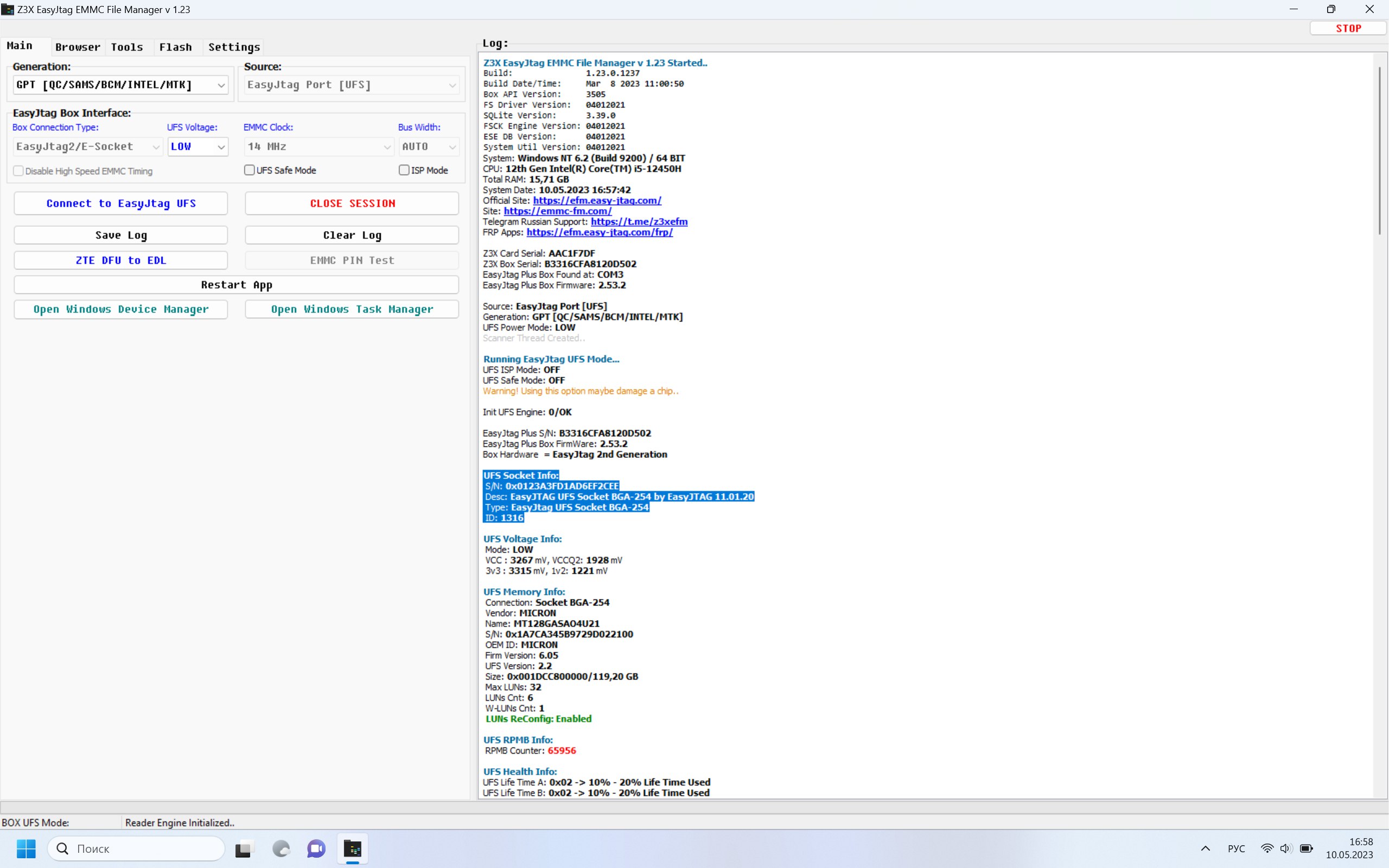Click the log panel vertical scrollbar
Screen dimensions: 1389x868
point(1380,150)
